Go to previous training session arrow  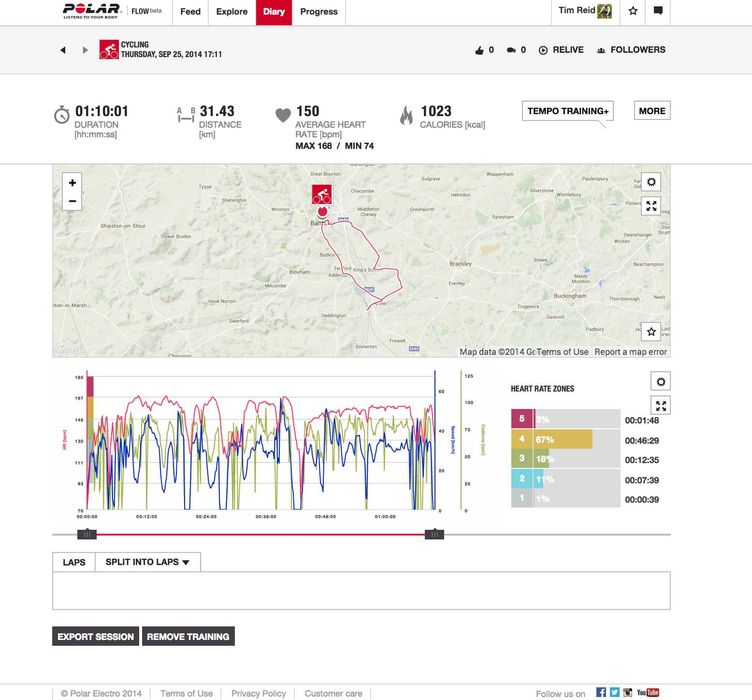coord(63,50)
